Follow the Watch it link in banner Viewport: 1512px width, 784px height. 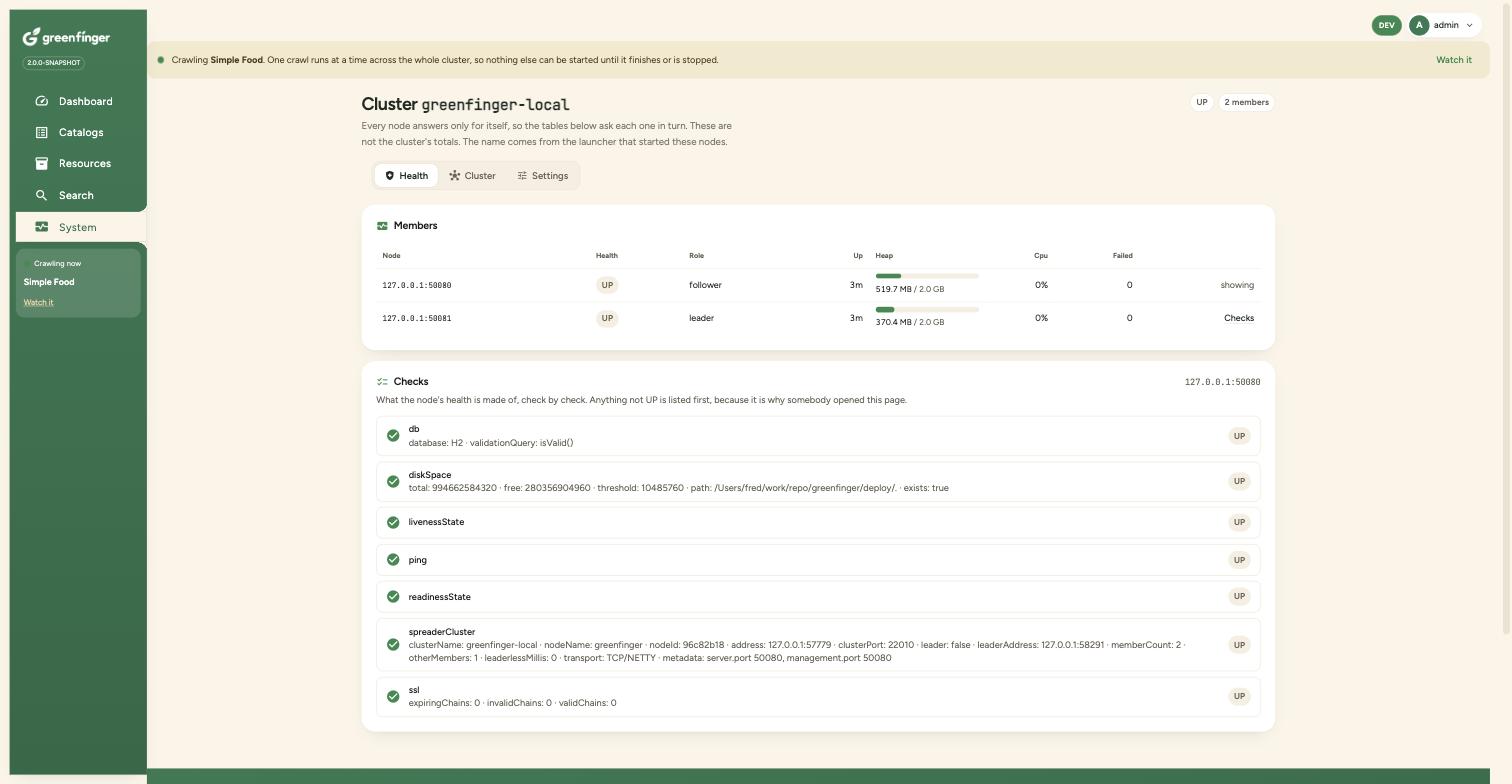[x=1454, y=60]
